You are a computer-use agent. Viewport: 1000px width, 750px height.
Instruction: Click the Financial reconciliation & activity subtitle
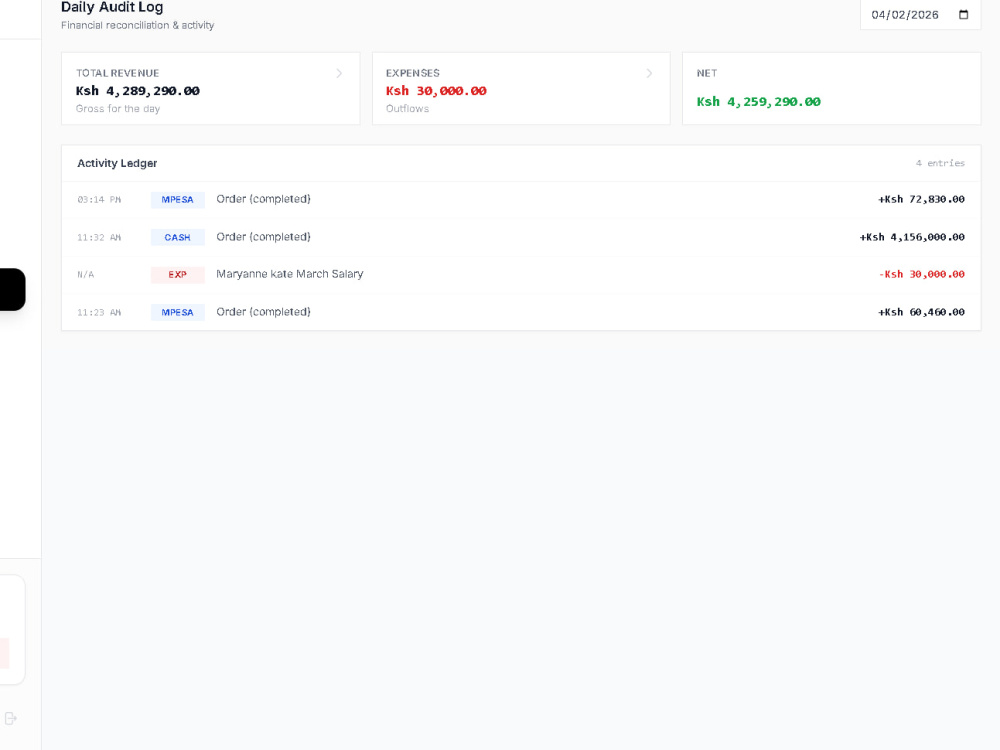tap(138, 25)
